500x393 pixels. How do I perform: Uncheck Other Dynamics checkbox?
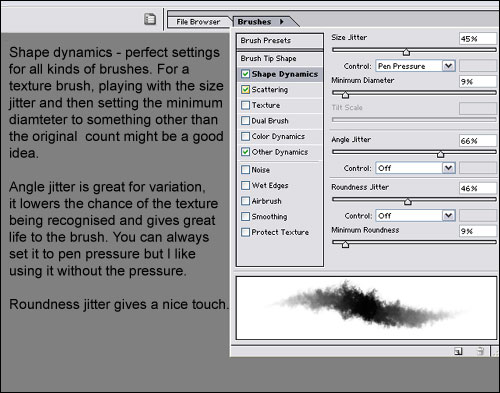245,152
